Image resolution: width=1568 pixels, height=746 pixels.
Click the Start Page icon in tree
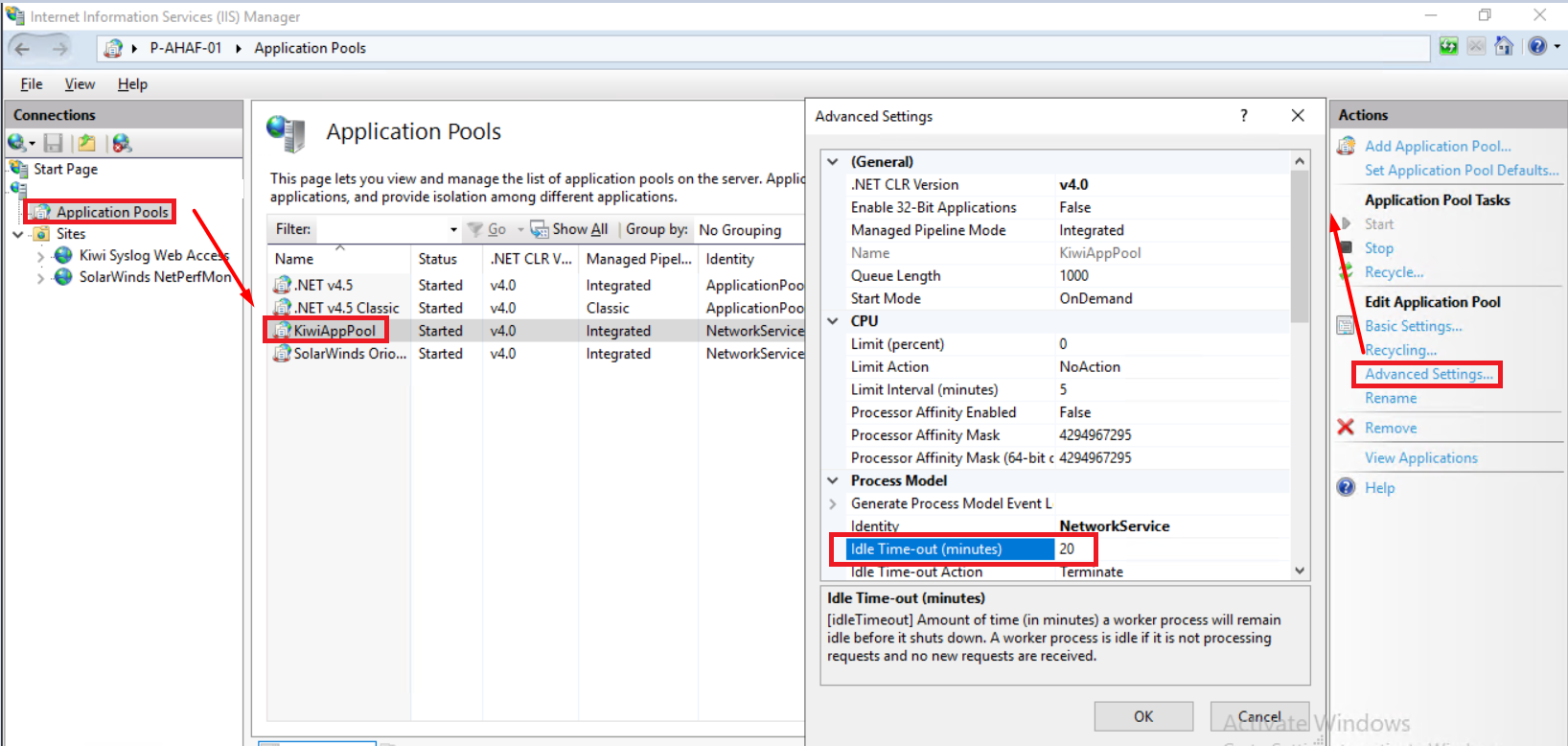coord(19,169)
